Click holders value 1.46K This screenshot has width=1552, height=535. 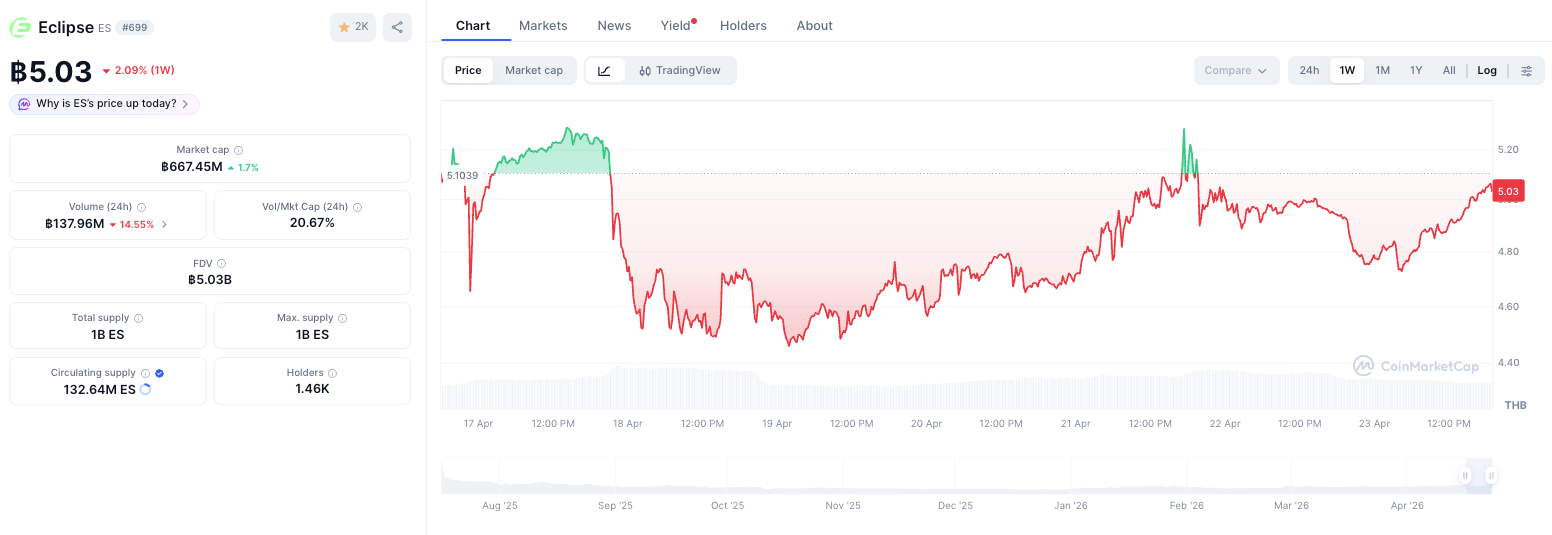[x=312, y=388]
